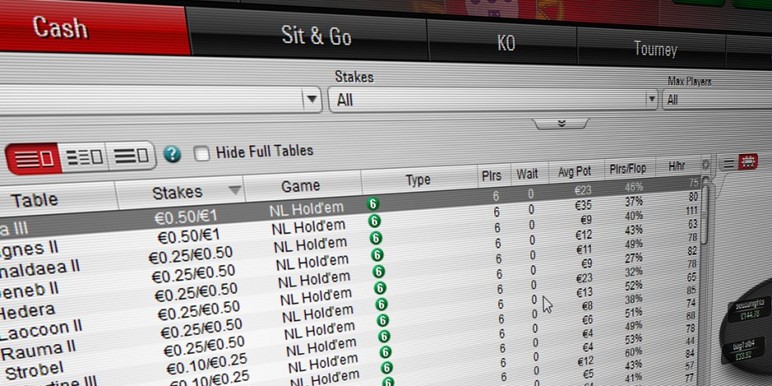The image size is (772, 386).
Task: Select the list-lines preview mode icon
Action: (x=729, y=163)
